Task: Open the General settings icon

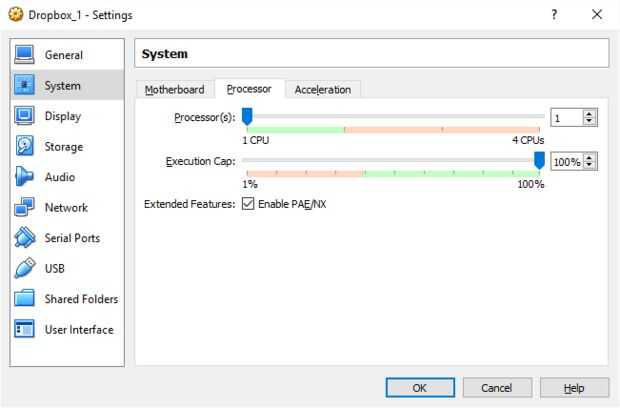Action: click(x=26, y=55)
